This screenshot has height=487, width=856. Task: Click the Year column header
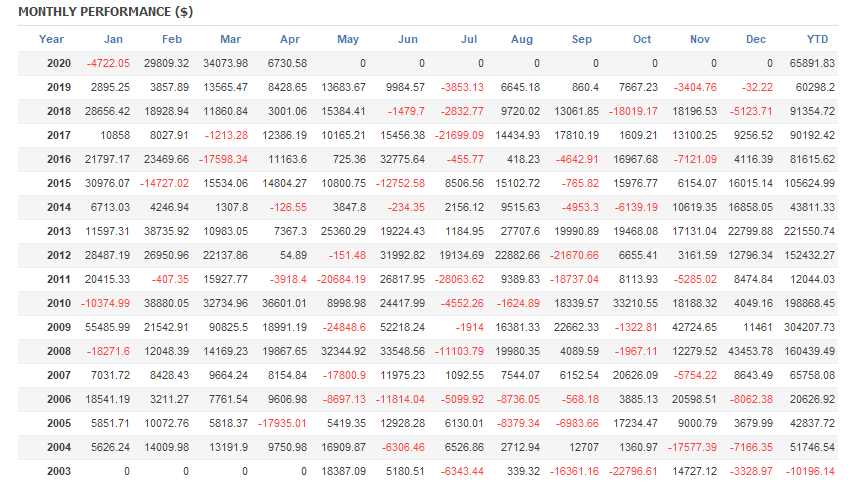click(x=51, y=39)
